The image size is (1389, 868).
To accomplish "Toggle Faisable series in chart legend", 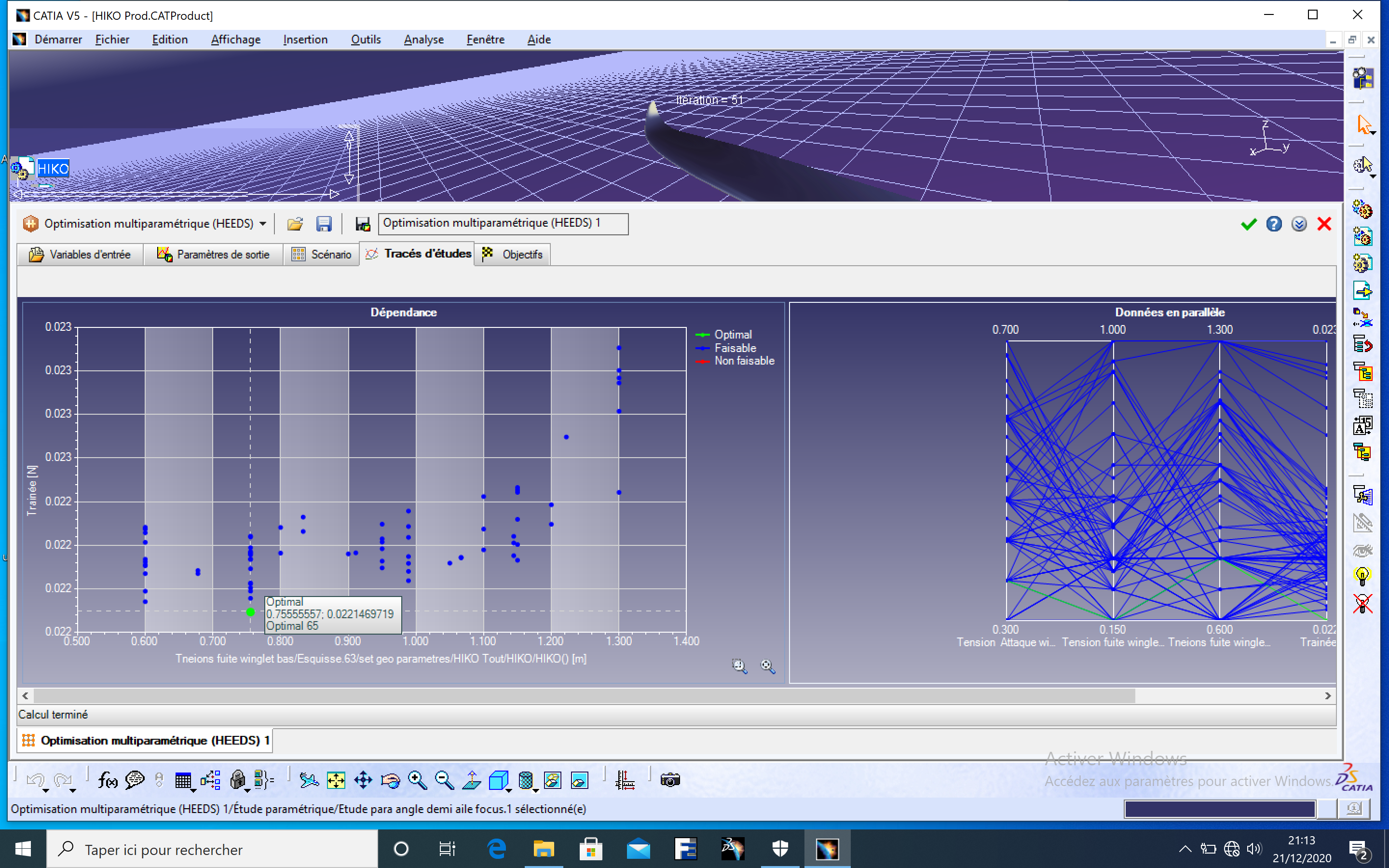I will (735, 348).
